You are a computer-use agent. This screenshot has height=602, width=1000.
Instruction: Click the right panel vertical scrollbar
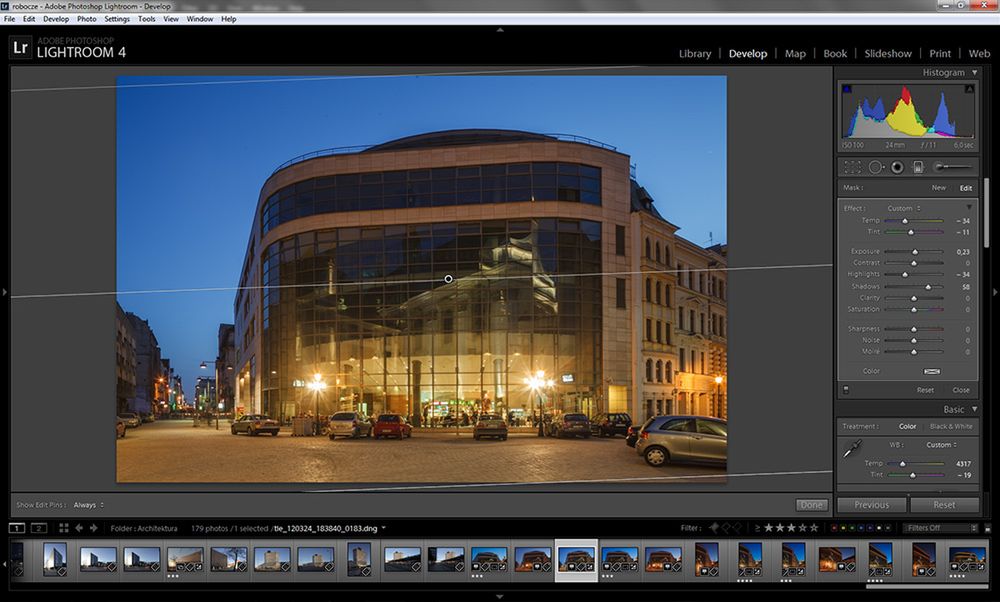[x=987, y=214]
